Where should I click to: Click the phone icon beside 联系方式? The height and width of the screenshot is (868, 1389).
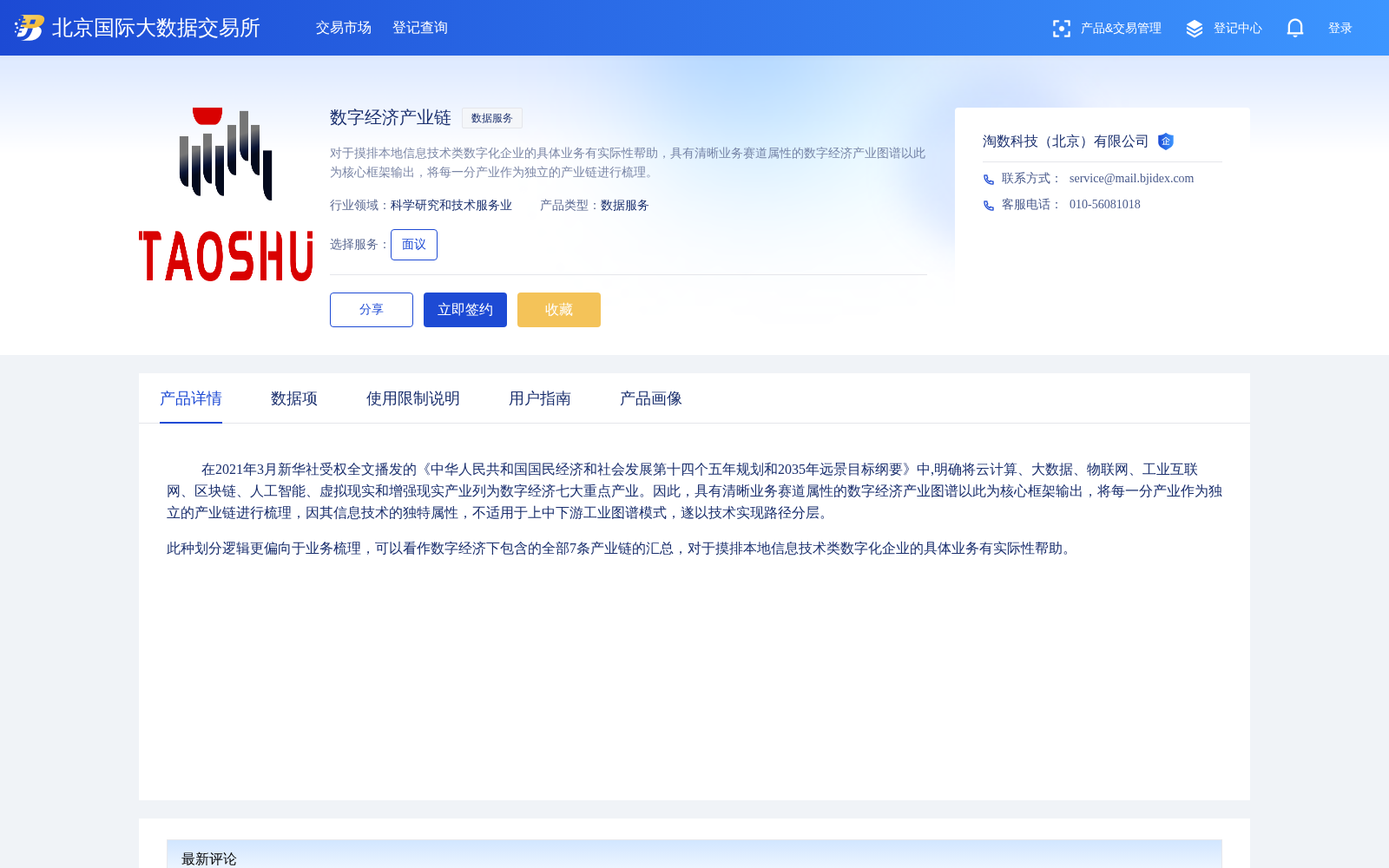[989, 179]
